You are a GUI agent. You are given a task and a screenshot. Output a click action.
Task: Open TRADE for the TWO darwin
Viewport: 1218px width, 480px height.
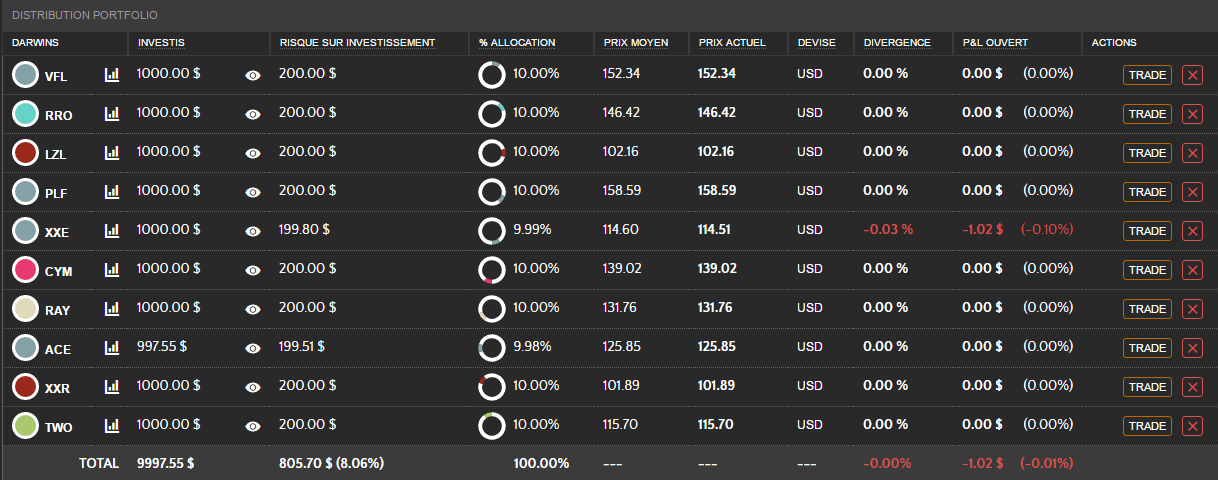[x=1147, y=426]
